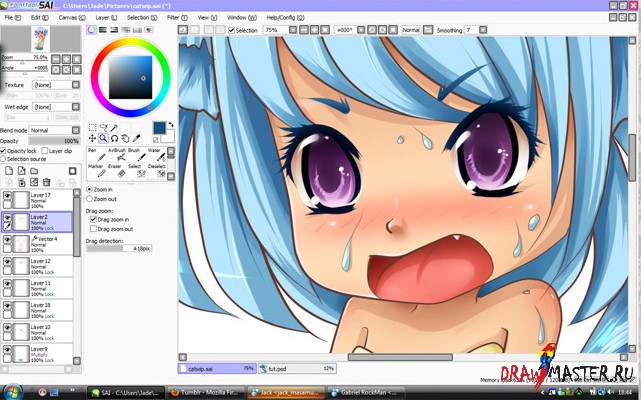Select the Move tool

[92, 139]
